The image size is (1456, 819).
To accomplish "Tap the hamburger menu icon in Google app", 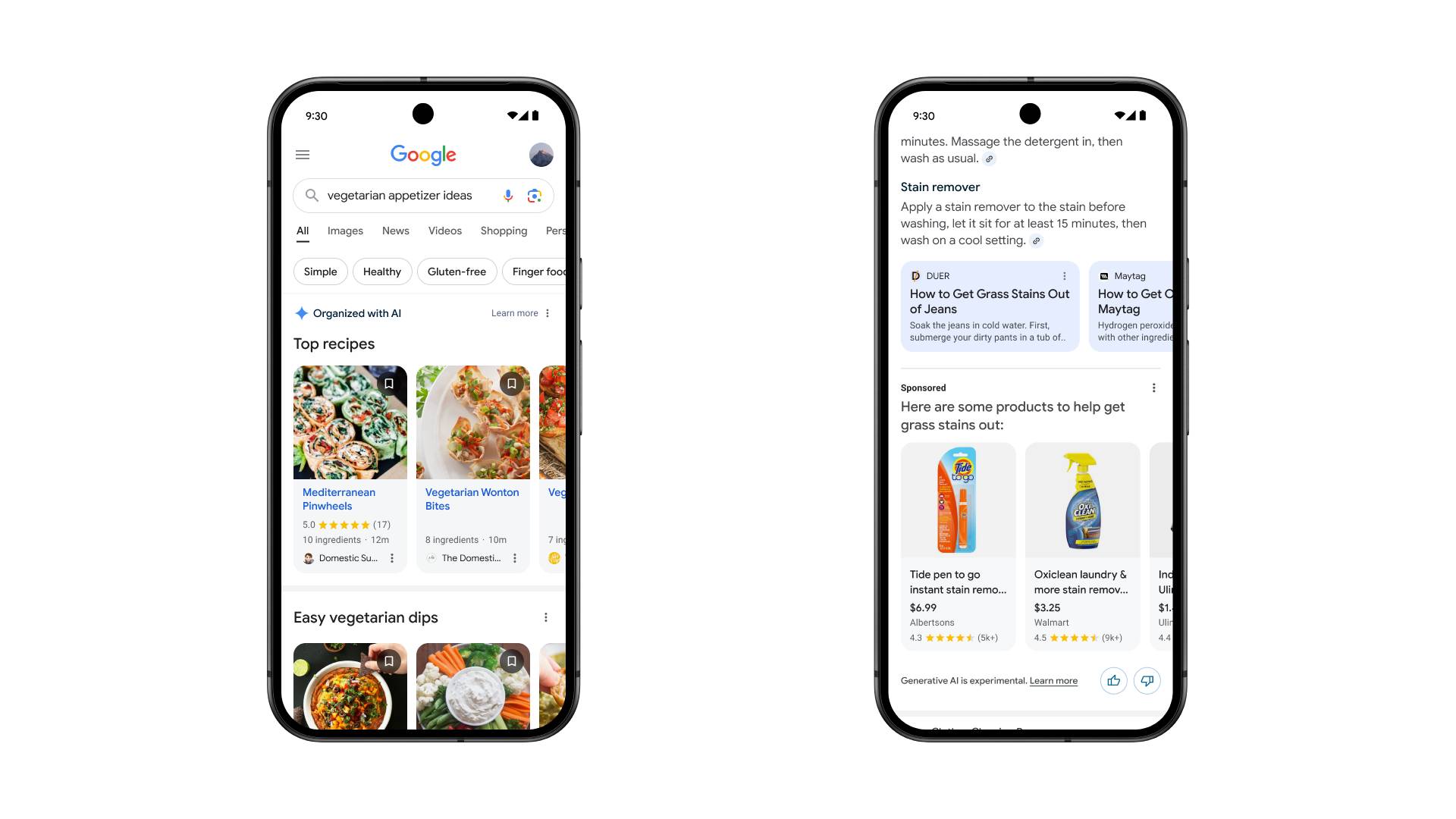I will [x=302, y=154].
